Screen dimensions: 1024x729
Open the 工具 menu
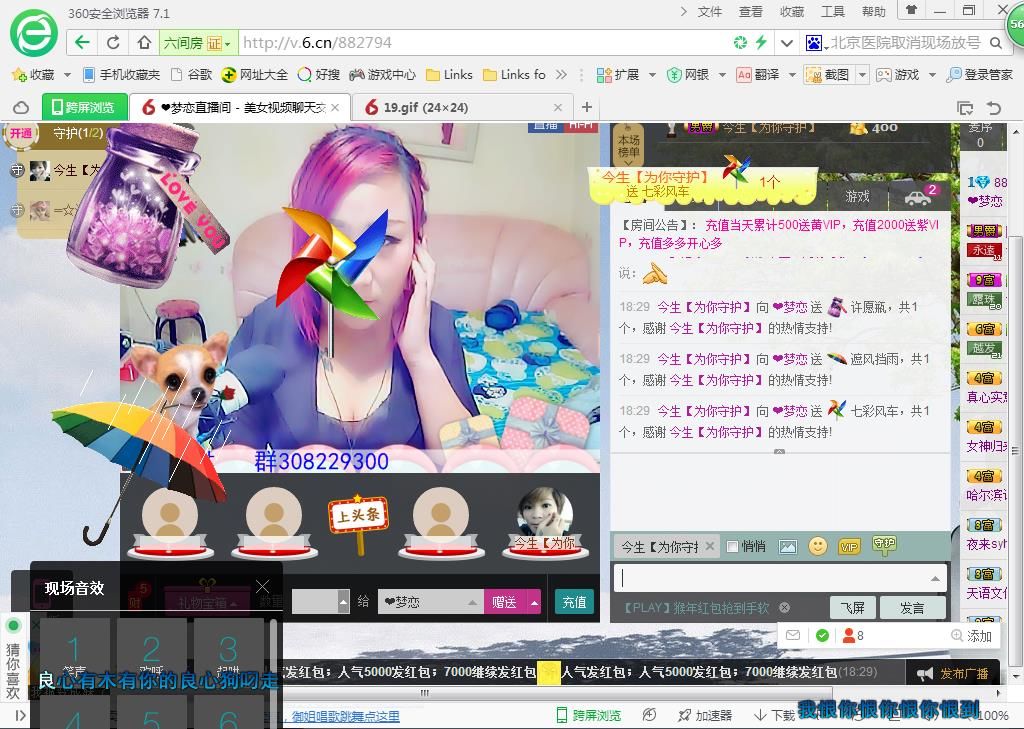pos(833,11)
